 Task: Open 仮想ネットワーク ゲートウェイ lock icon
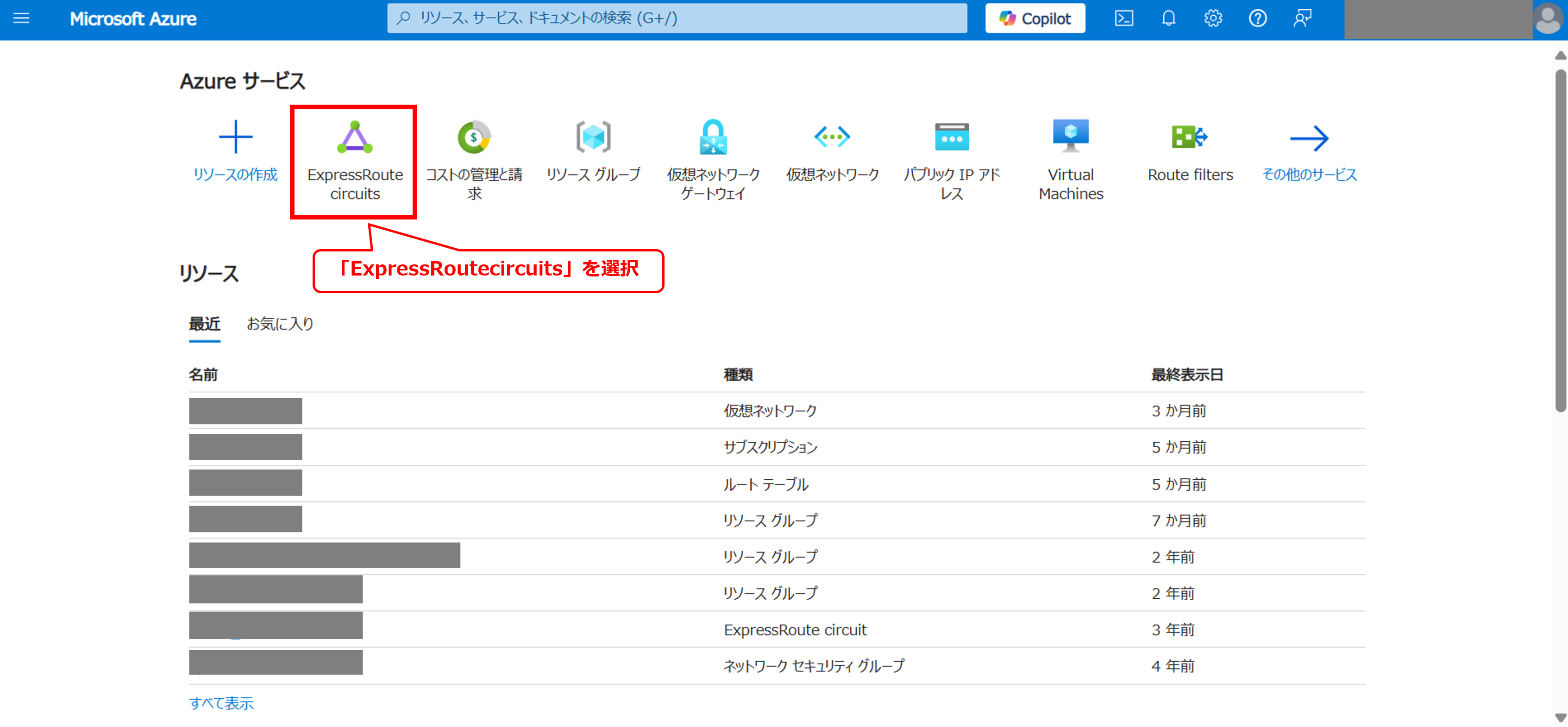click(713, 137)
